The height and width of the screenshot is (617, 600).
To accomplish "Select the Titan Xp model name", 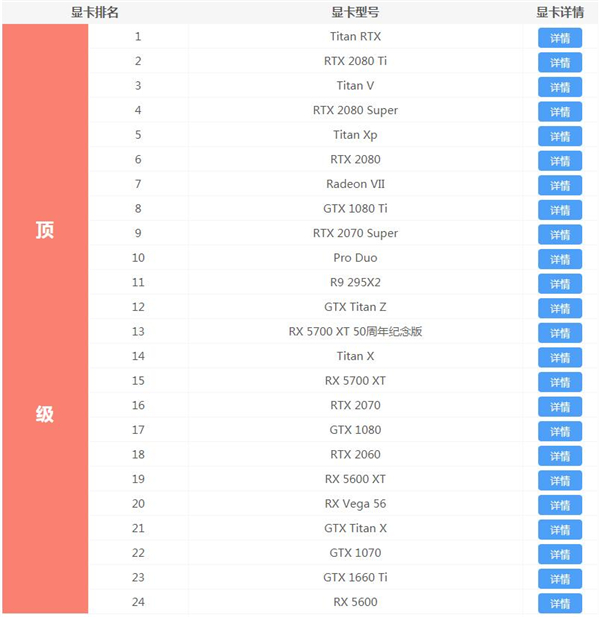I will [355, 135].
